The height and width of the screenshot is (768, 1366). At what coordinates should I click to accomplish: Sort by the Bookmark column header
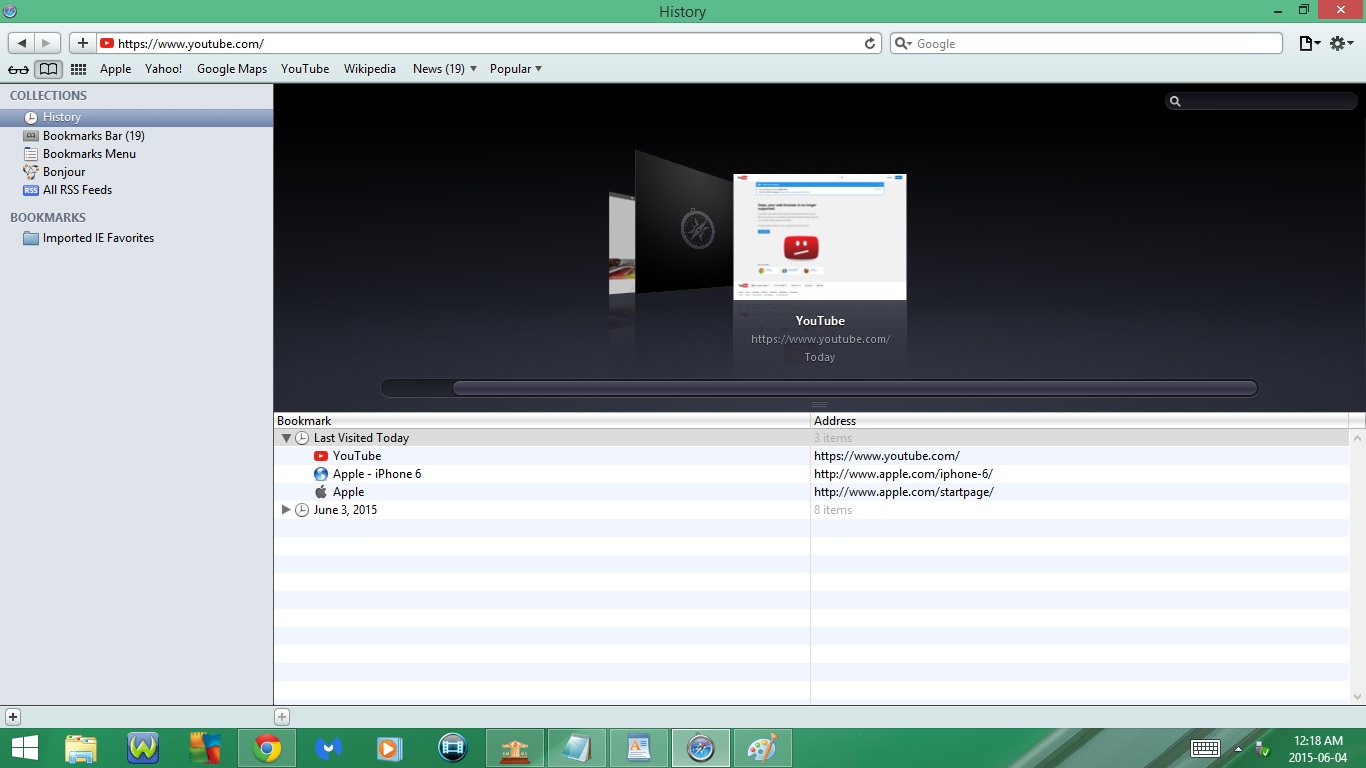[x=542, y=421]
